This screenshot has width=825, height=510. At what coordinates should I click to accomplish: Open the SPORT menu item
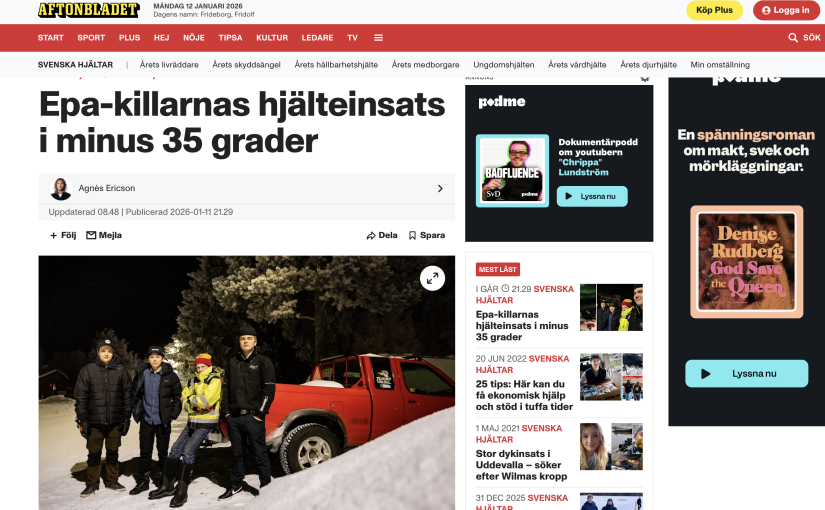tap(91, 38)
